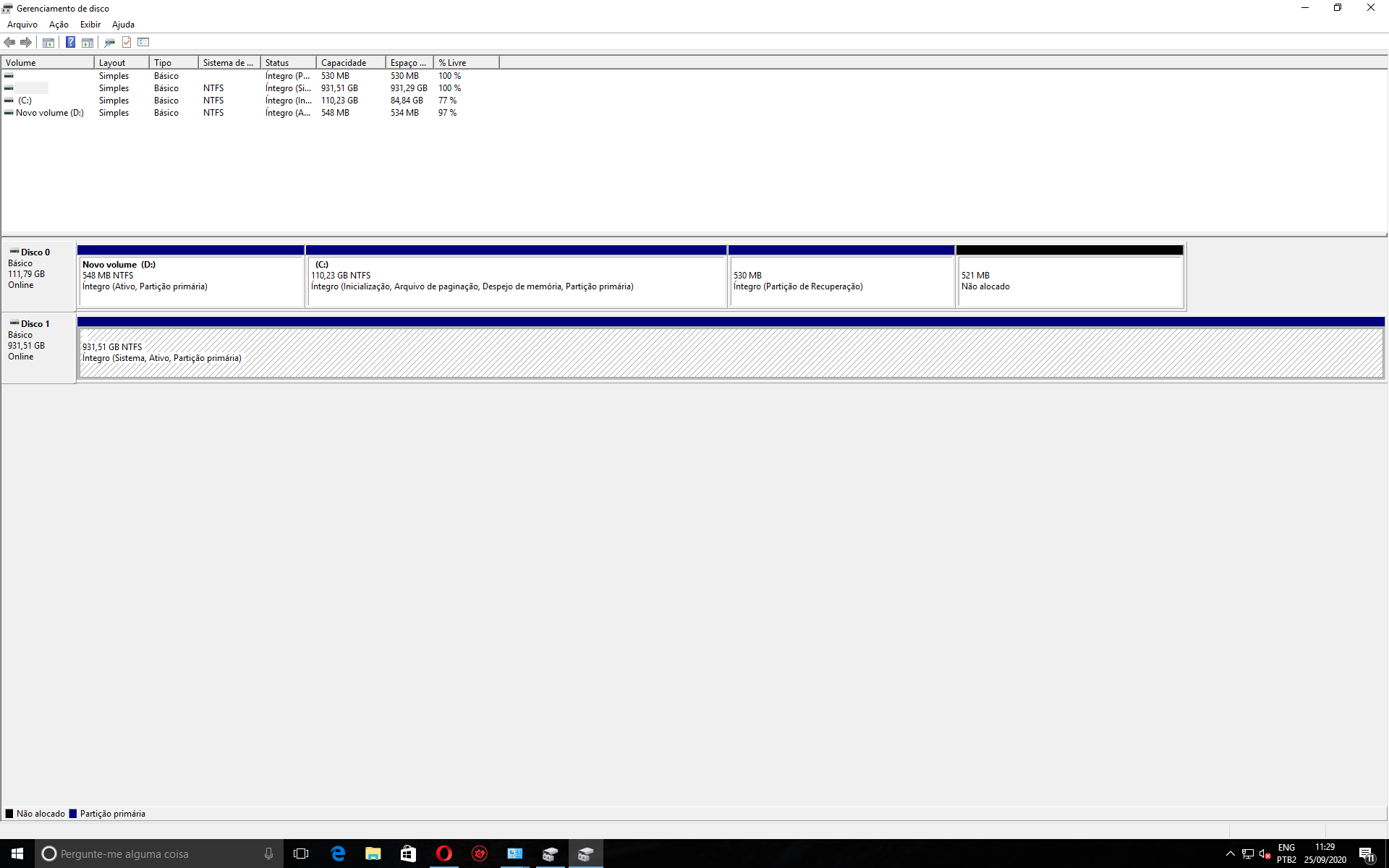The width and height of the screenshot is (1389, 868).
Task: Select the (C:) 110,23 GB partition block
Action: tap(517, 276)
